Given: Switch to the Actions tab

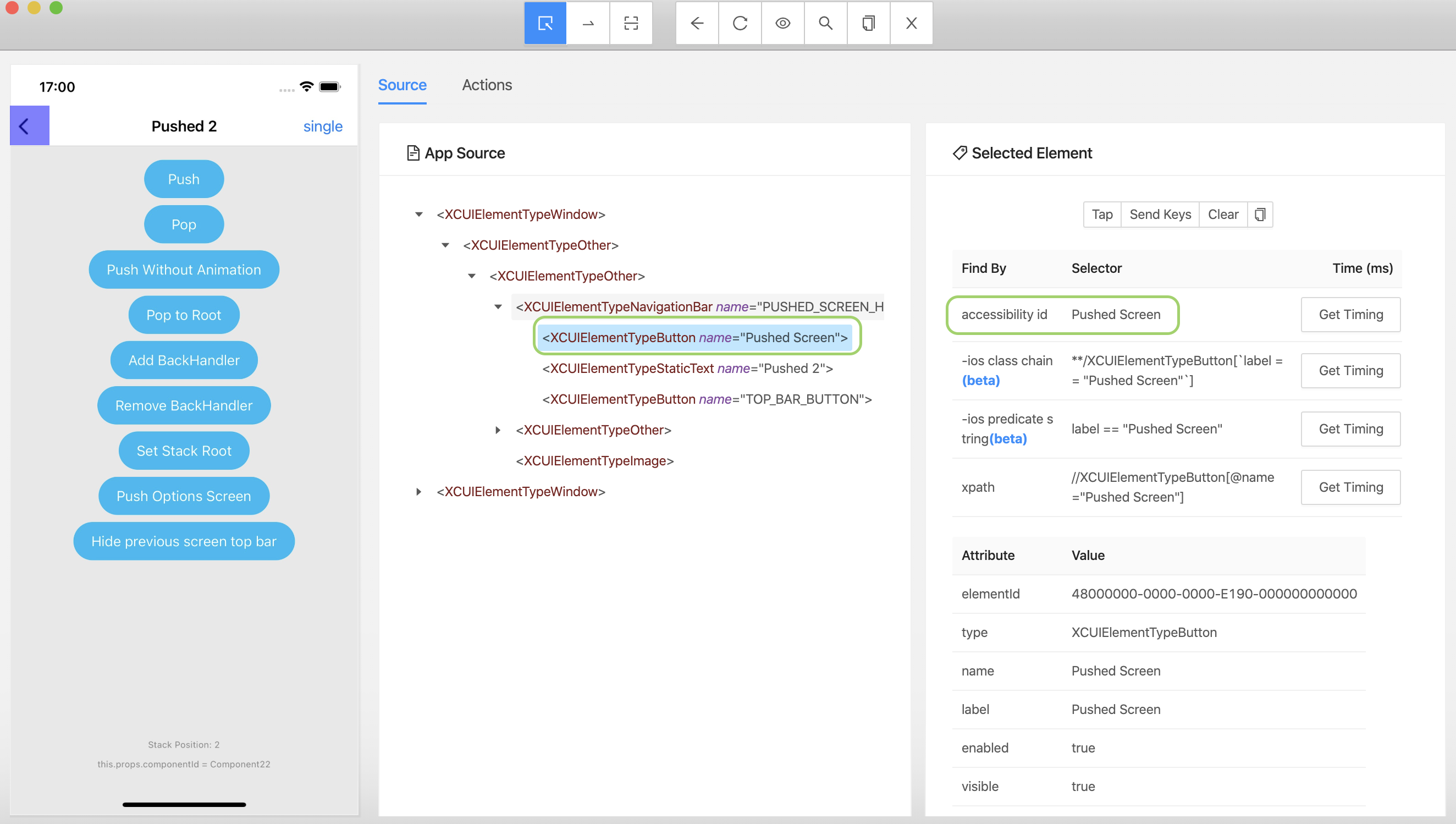Looking at the screenshot, I should tap(487, 85).
